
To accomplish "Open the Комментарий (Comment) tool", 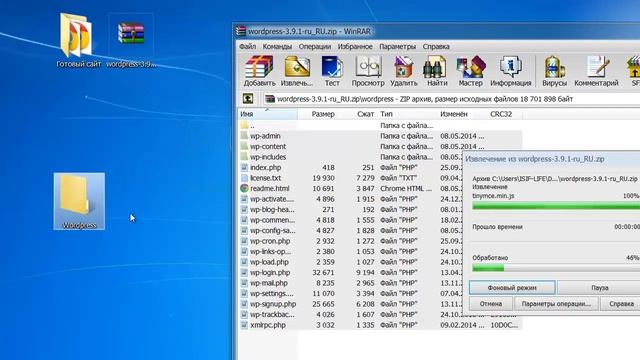I will point(596,71).
